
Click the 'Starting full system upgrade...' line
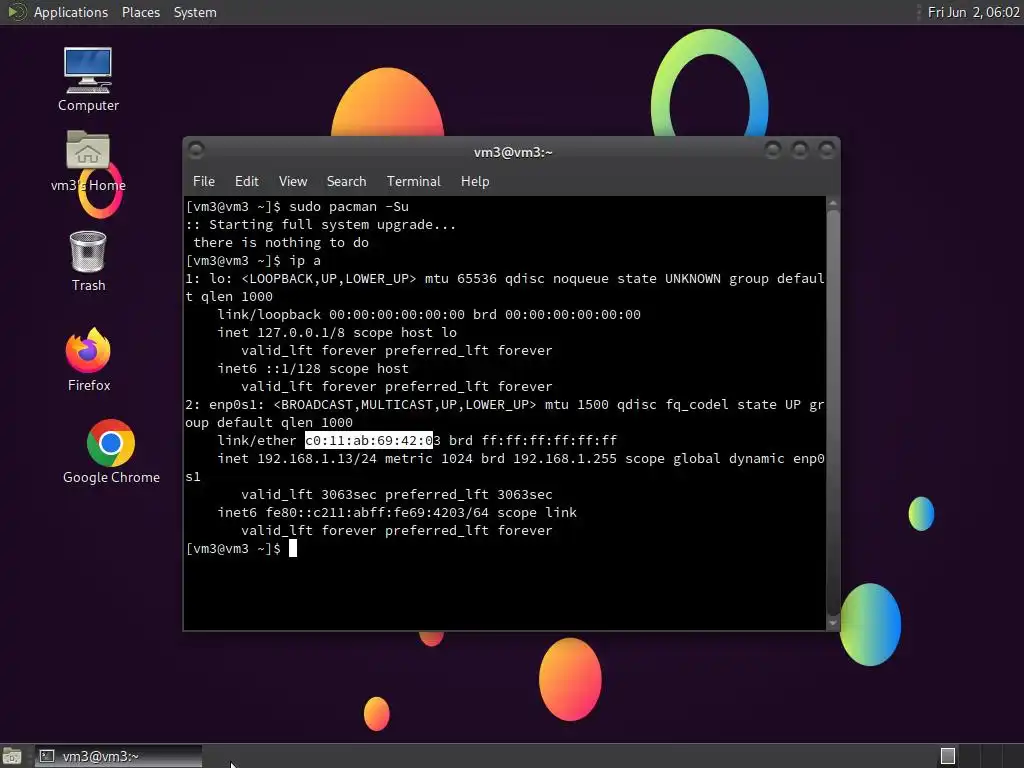(x=321, y=225)
